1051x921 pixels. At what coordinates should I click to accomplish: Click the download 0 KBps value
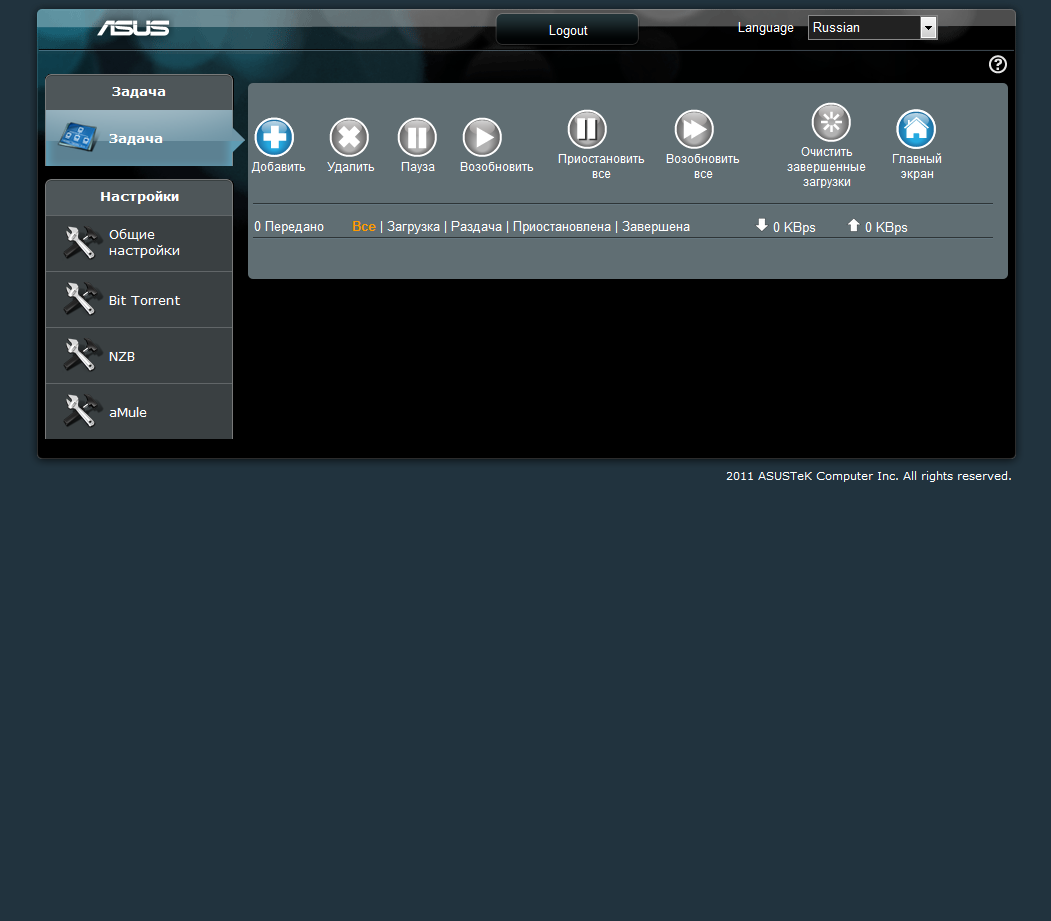click(x=794, y=227)
